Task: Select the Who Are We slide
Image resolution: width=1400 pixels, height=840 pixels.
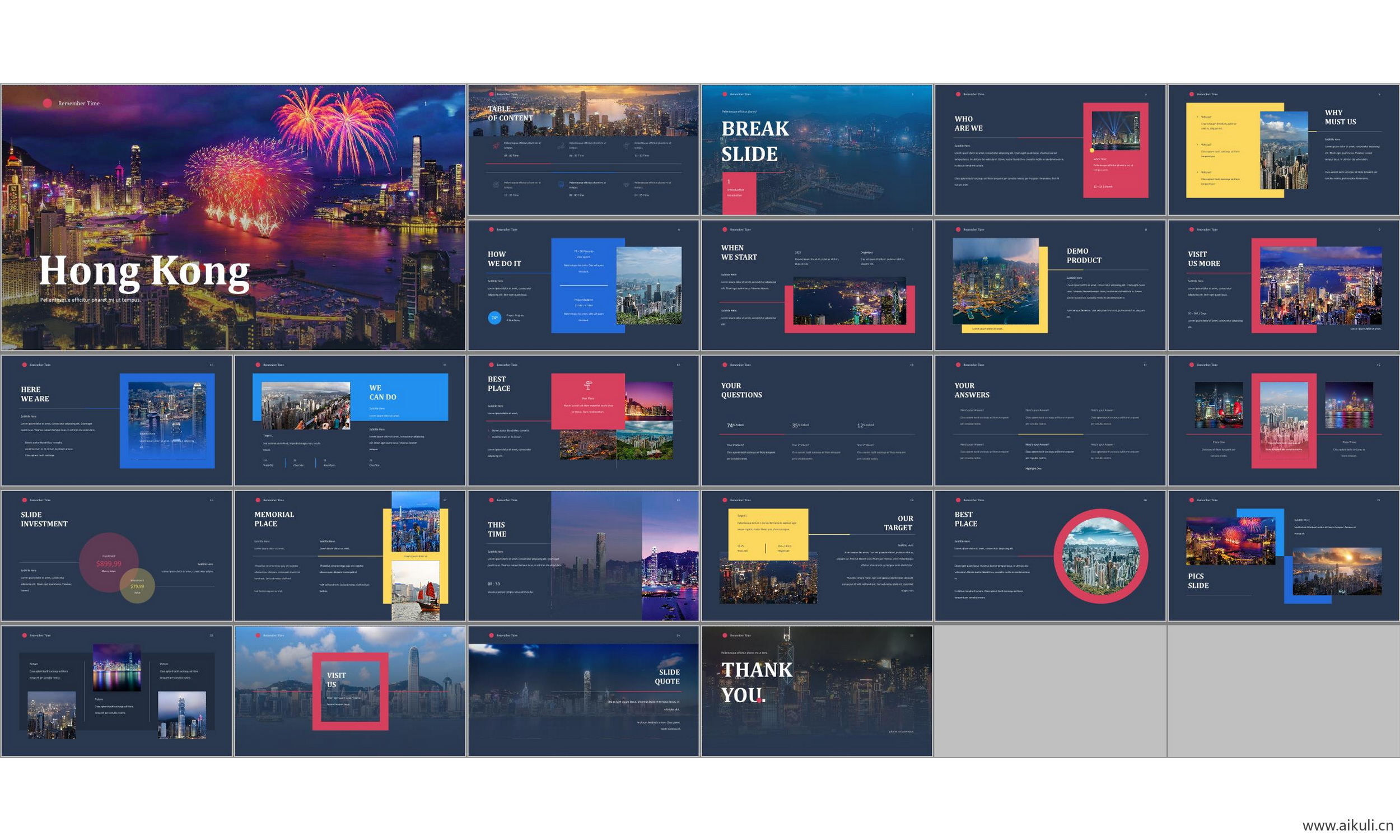Action: [1049, 150]
